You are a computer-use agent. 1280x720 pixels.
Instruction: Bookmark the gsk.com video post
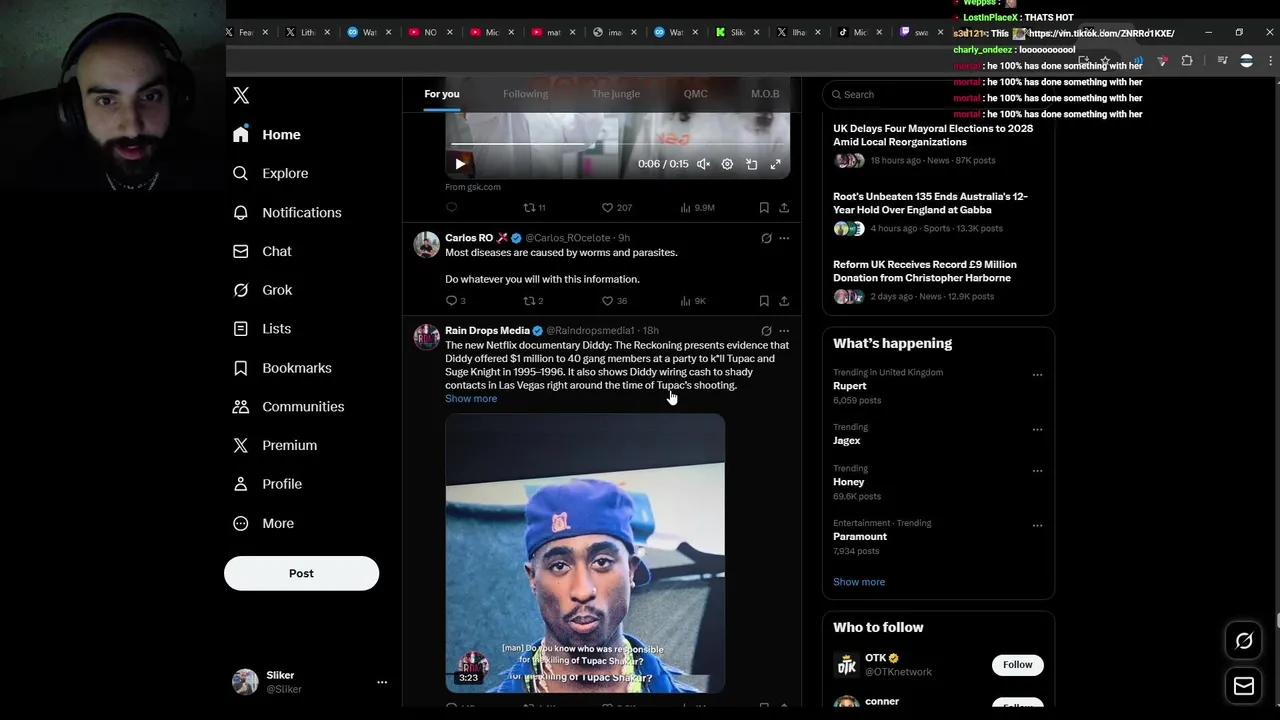(x=764, y=208)
